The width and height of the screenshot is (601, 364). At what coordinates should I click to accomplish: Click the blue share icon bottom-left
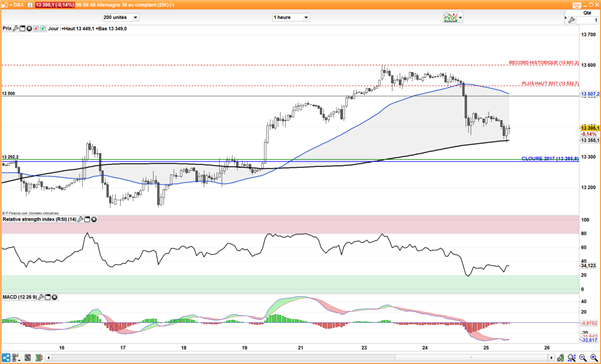pyautogui.click(x=6, y=358)
